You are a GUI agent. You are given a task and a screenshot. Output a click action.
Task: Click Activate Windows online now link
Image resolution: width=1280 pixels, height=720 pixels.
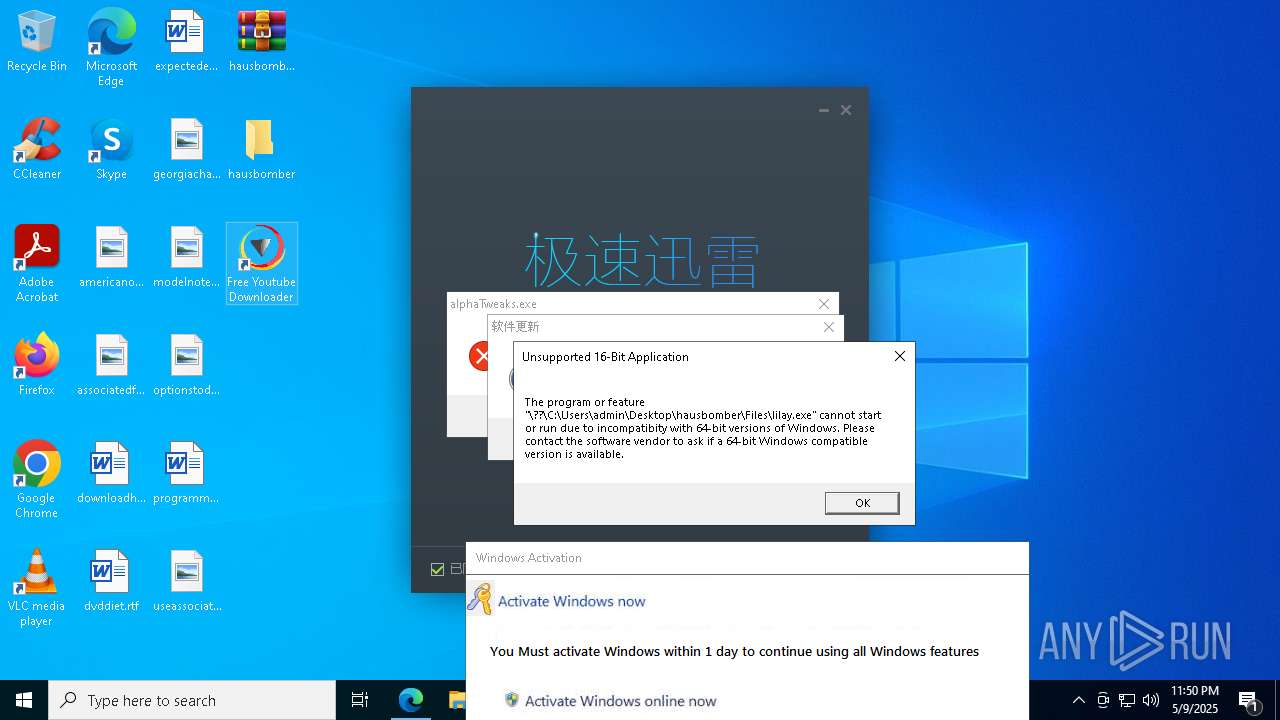pos(620,701)
